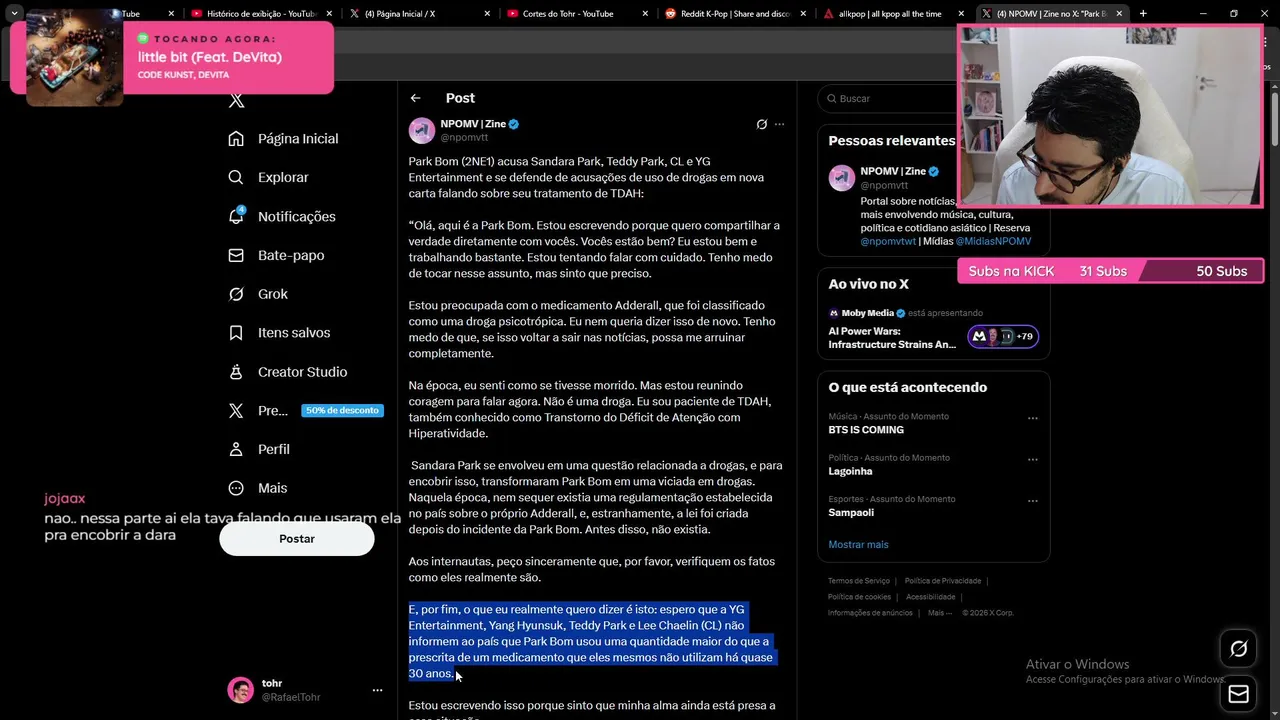
Task: Click NPOMV | Zine in Pessoas relevantes
Action: click(893, 171)
